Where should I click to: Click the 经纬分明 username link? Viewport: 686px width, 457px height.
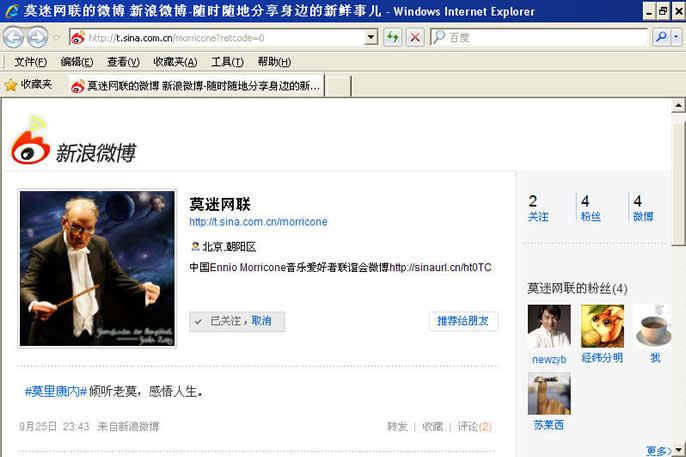[602, 358]
